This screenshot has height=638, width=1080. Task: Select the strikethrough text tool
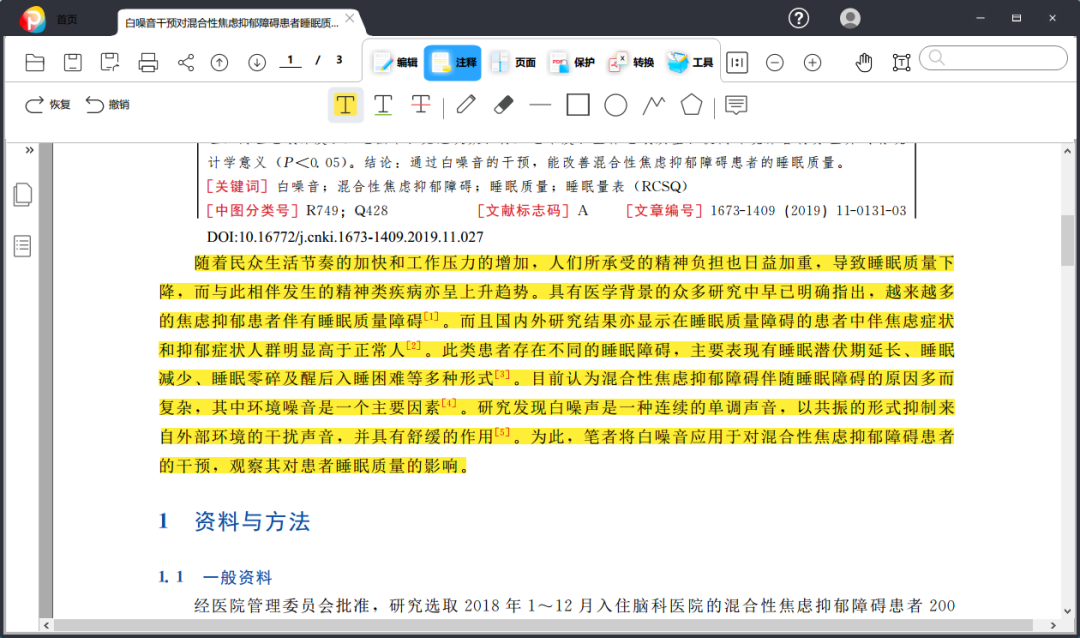pos(421,105)
